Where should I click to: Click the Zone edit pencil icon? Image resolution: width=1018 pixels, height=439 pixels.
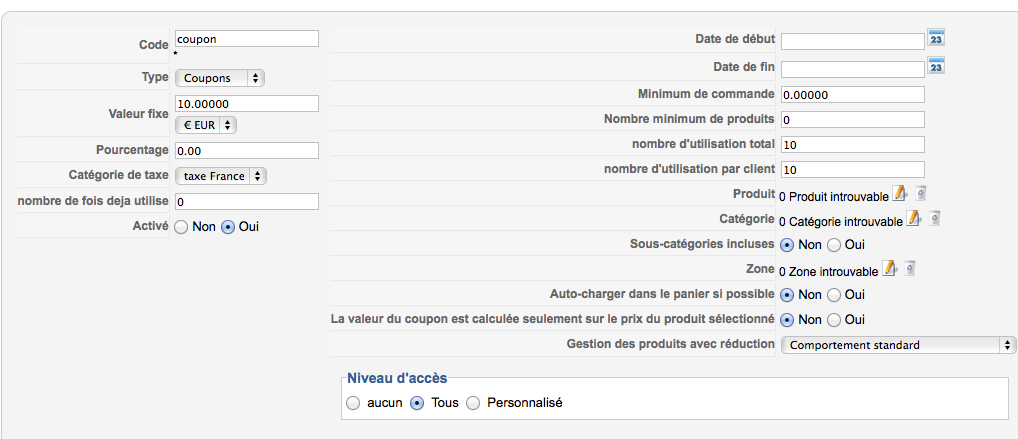(x=889, y=268)
